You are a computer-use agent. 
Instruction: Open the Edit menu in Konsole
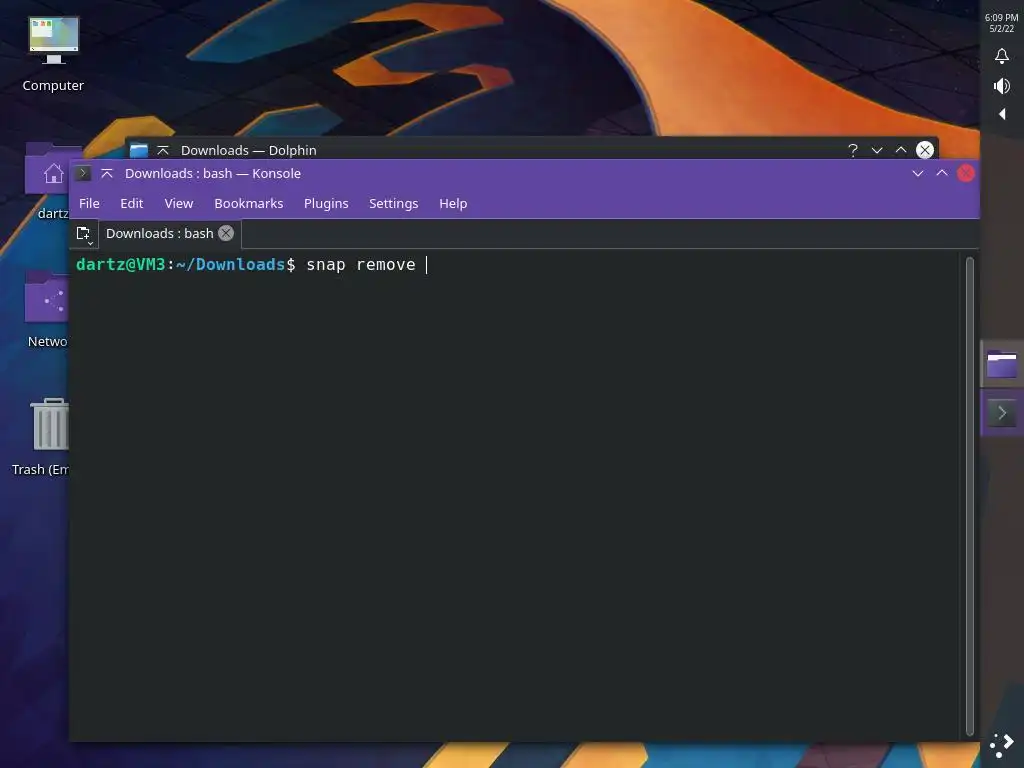(131, 203)
